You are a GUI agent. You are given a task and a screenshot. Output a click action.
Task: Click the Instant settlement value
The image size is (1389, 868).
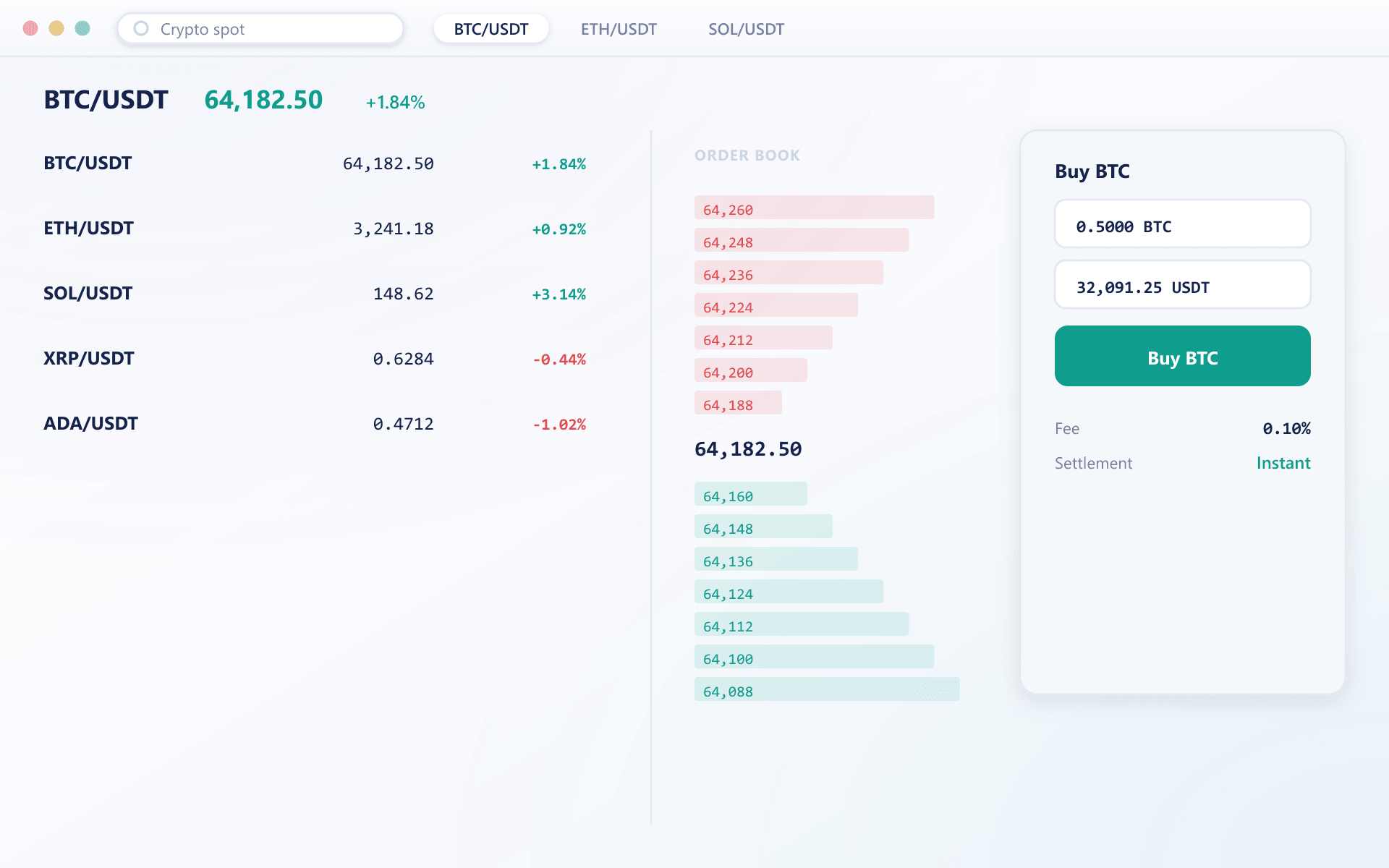[1283, 463]
